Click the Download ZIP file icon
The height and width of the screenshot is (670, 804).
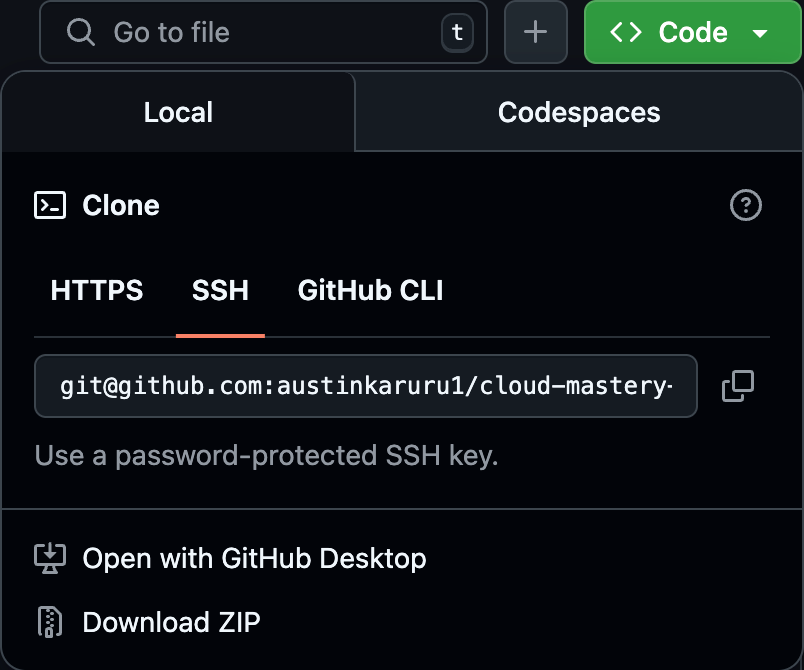(x=49, y=621)
